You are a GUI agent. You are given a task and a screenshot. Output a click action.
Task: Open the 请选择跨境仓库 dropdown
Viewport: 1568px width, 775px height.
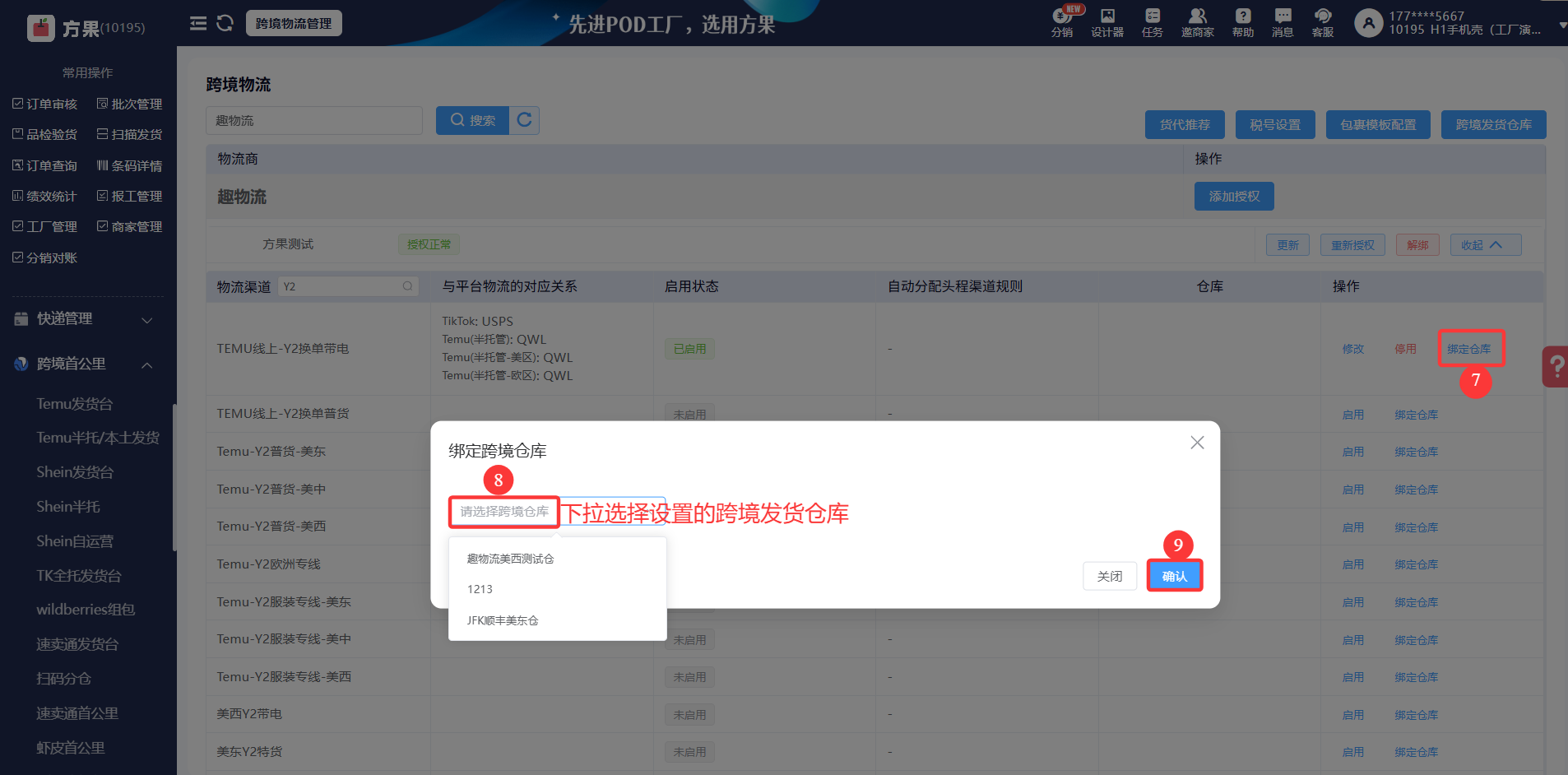pos(557,512)
